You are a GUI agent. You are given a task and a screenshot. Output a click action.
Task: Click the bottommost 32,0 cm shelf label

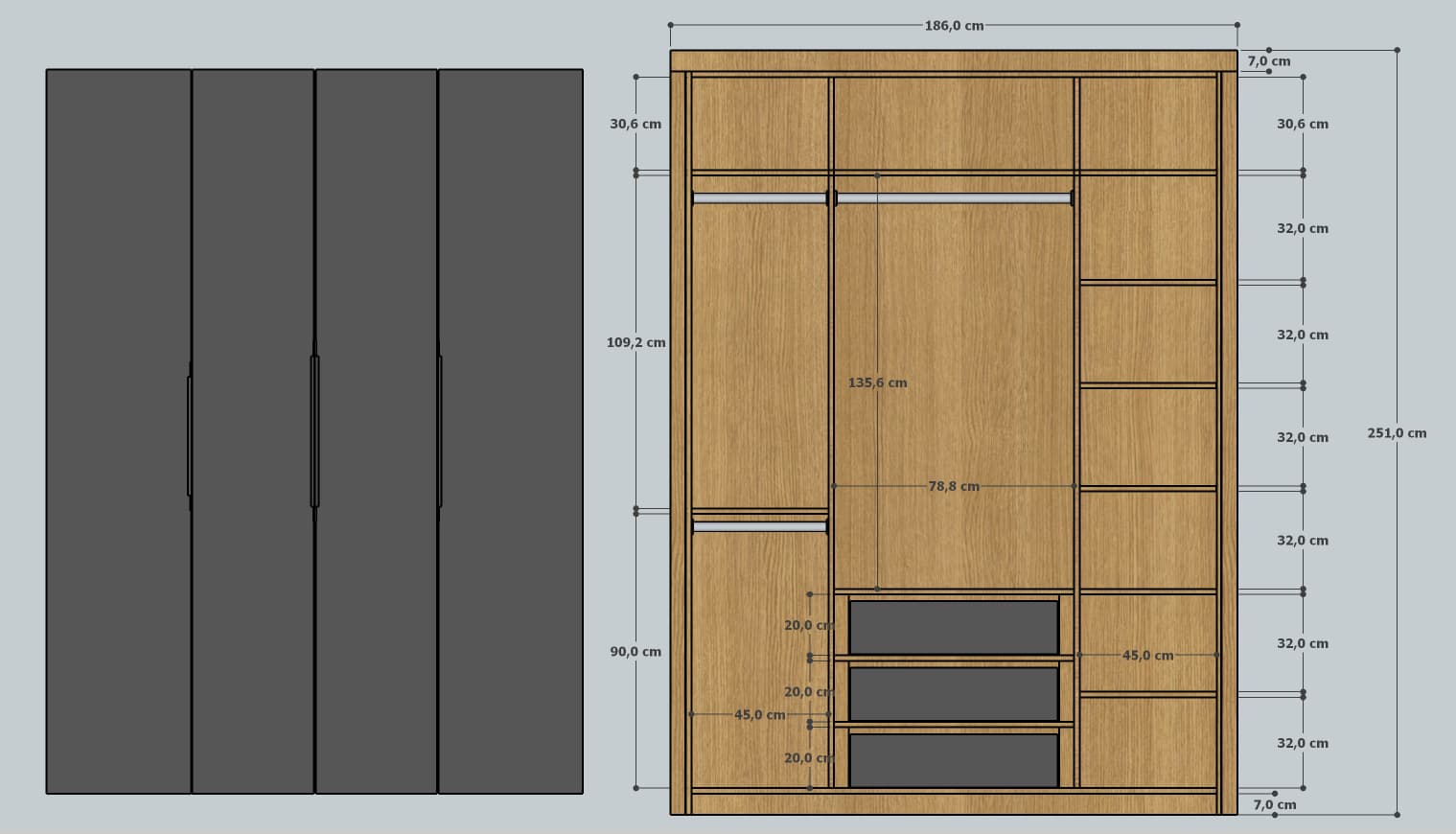click(x=1303, y=743)
